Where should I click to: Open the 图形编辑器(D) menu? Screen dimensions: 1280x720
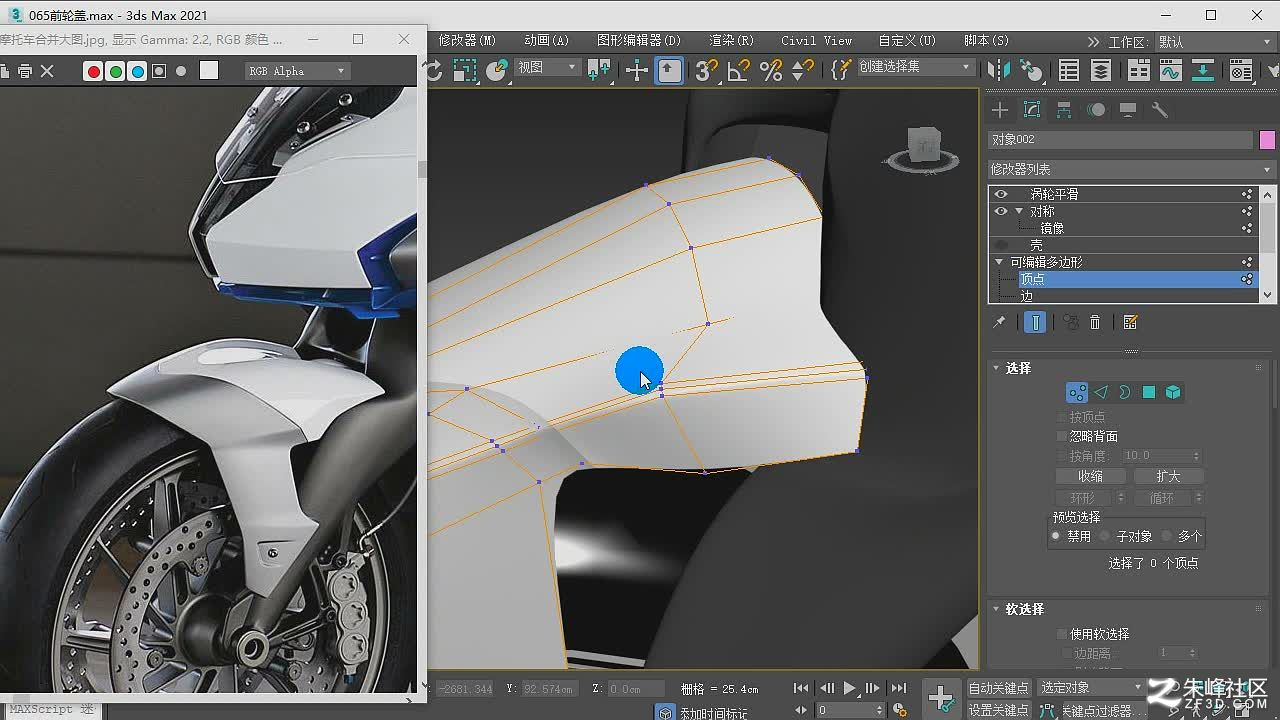tap(639, 40)
